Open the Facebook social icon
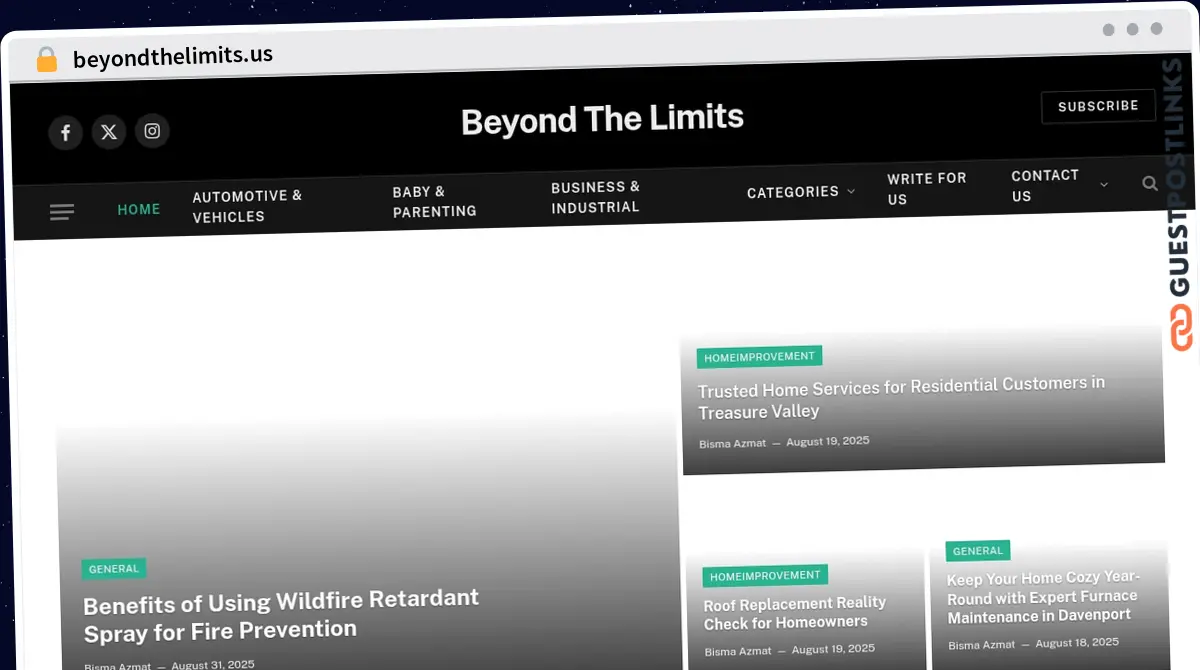The height and width of the screenshot is (670, 1200). pyautogui.click(x=65, y=132)
